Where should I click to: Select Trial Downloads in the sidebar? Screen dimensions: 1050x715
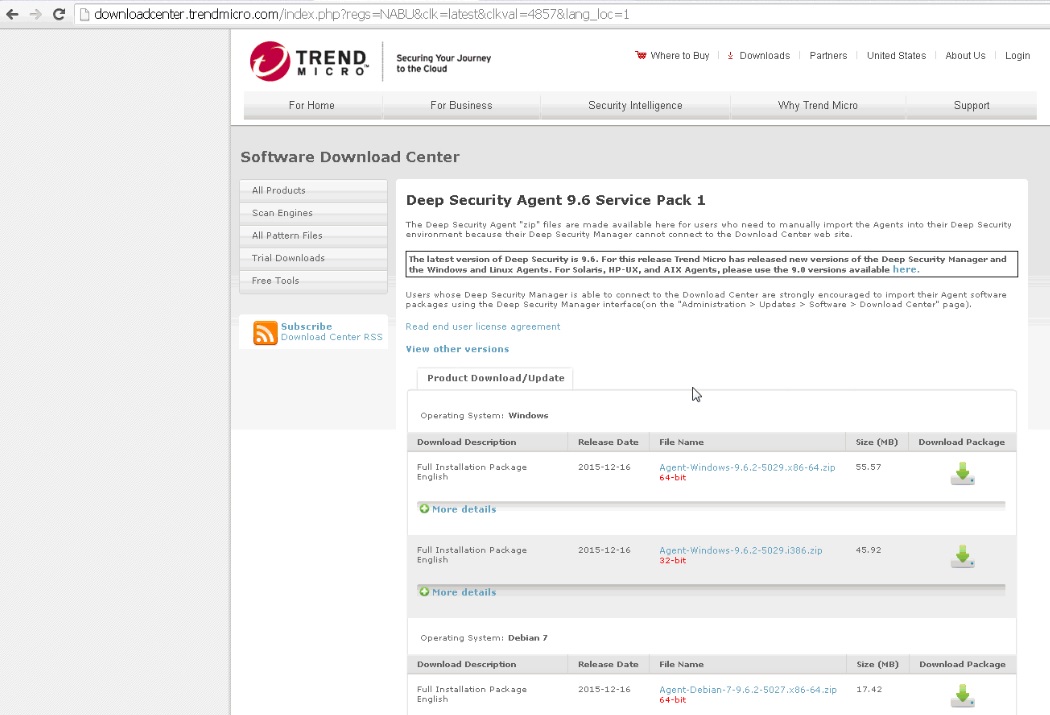tap(288, 258)
